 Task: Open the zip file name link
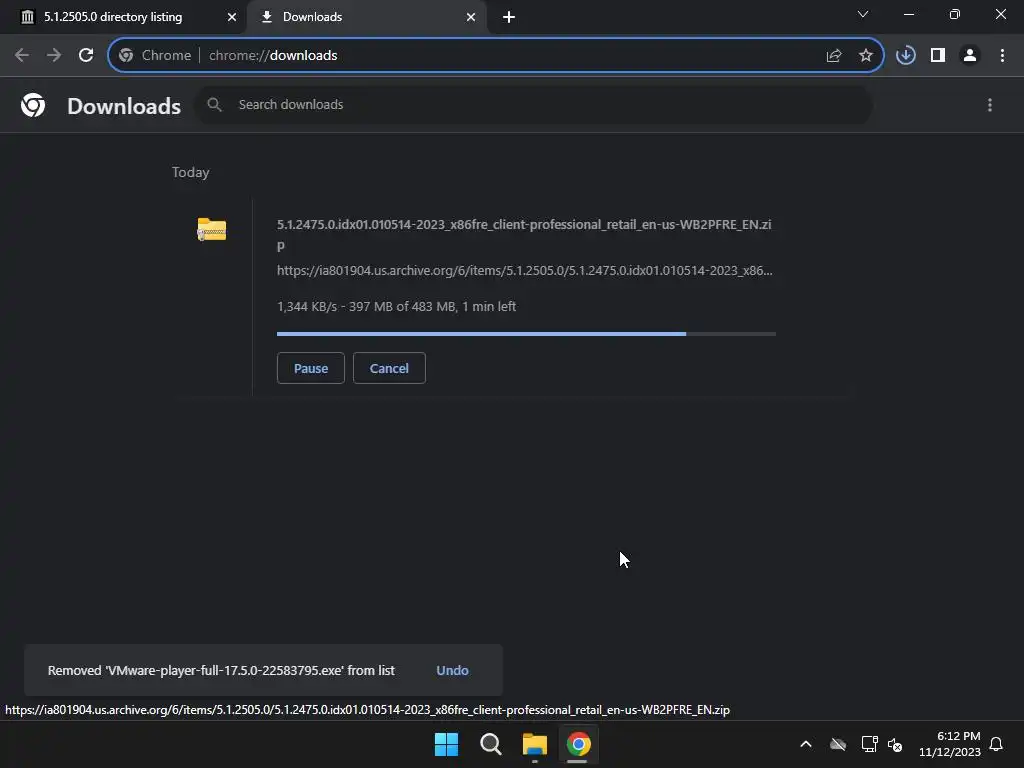(524, 234)
